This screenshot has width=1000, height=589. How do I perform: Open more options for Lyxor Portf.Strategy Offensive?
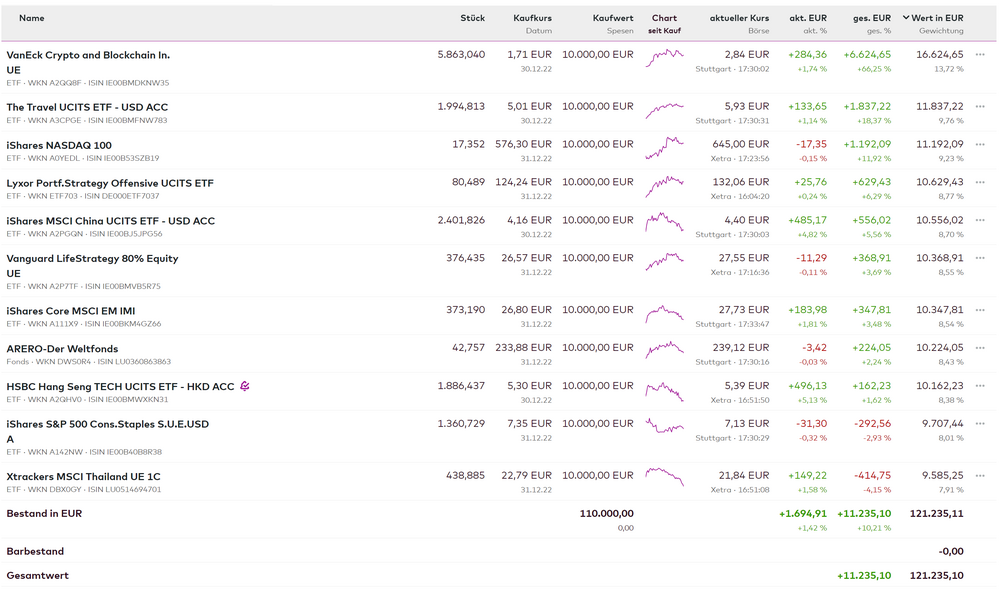(980, 183)
